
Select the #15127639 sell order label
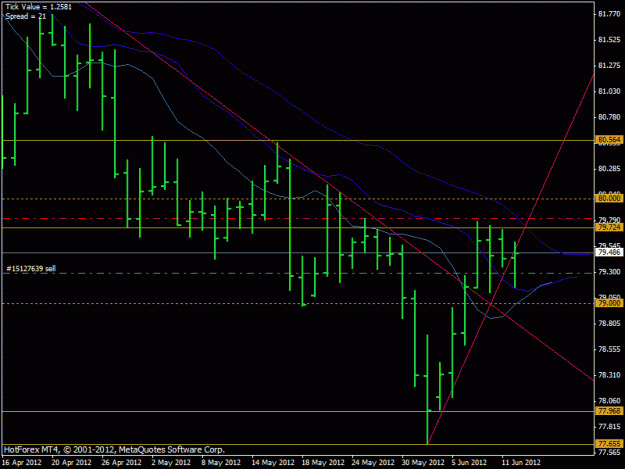[x=31, y=269]
